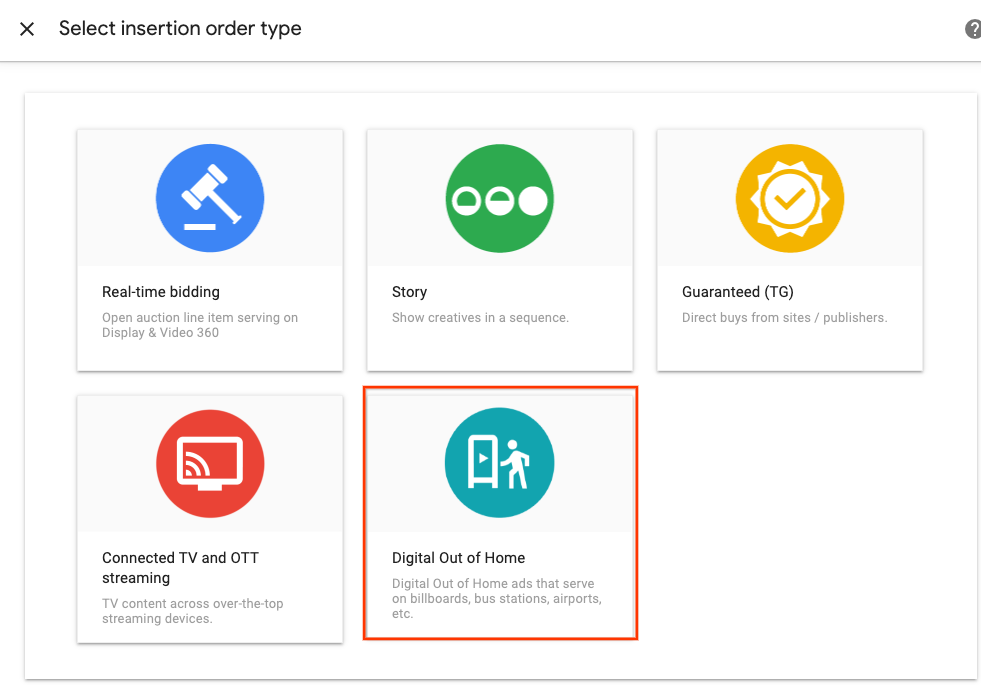Click the Guaranteed (TG) title text
This screenshot has width=981, height=685.
[737, 291]
